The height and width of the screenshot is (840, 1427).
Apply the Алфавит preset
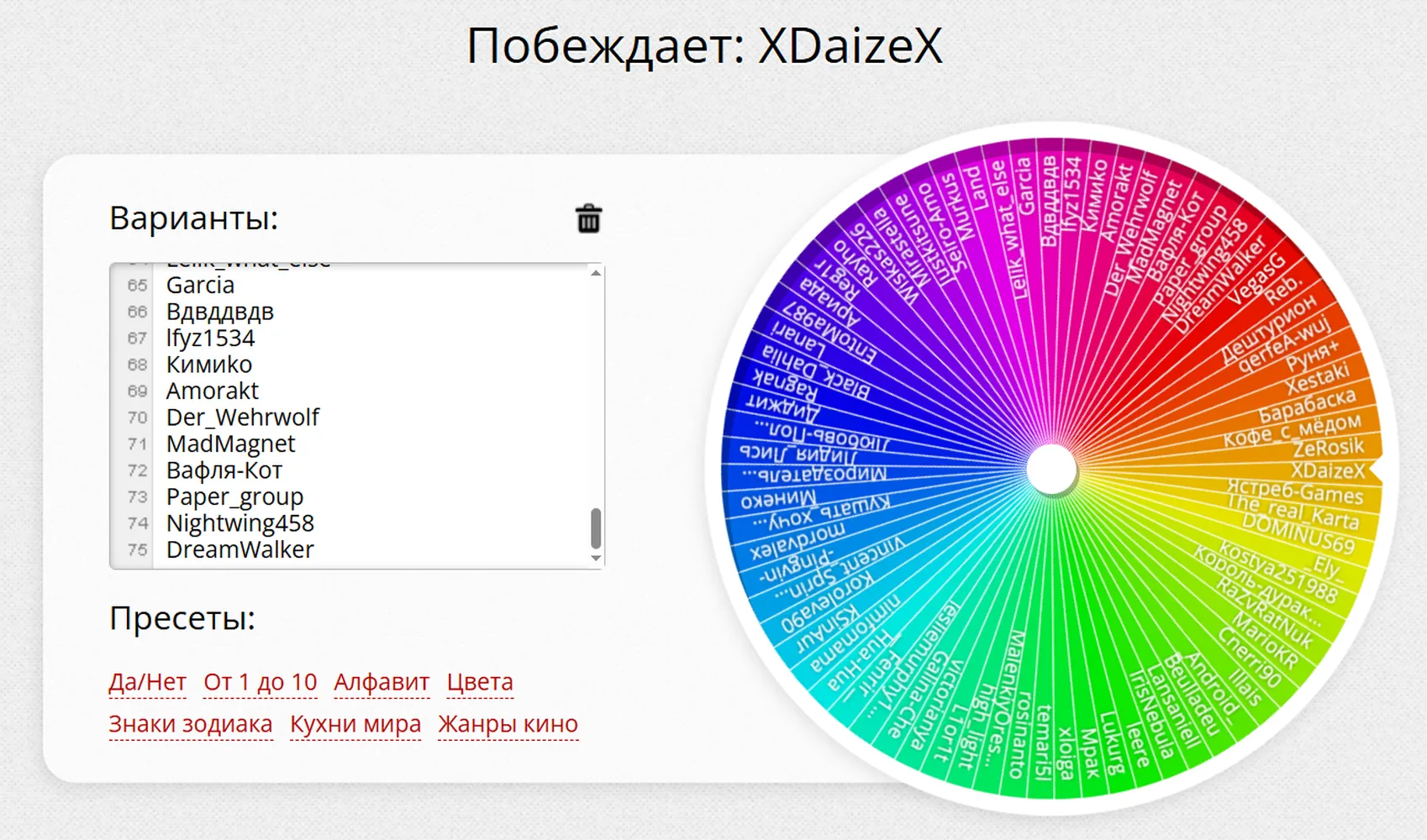click(382, 682)
